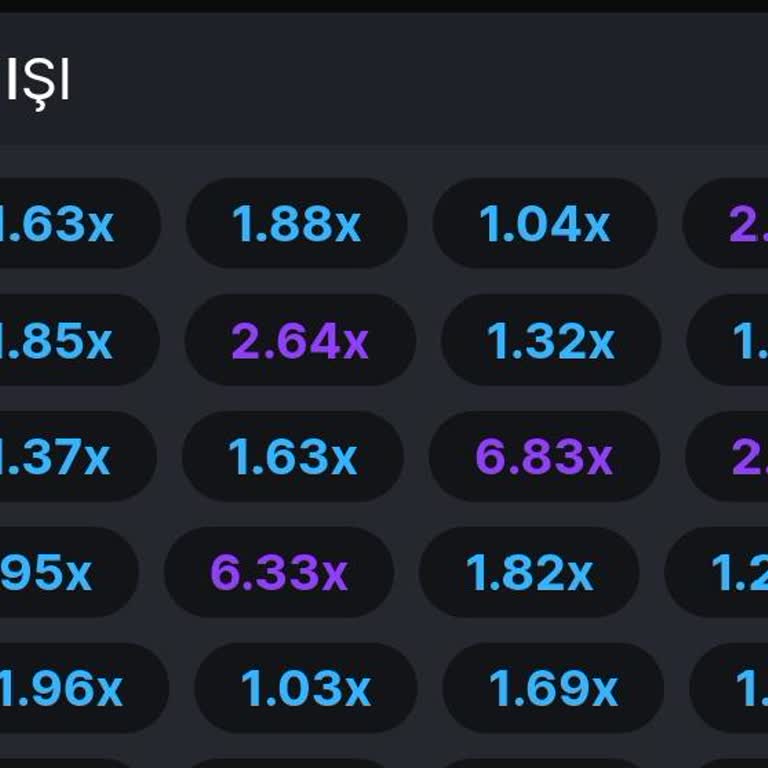Select the 1.04x multiplier result
Viewport: 768px width, 768px height.
pyautogui.click(x=544, y=224)
